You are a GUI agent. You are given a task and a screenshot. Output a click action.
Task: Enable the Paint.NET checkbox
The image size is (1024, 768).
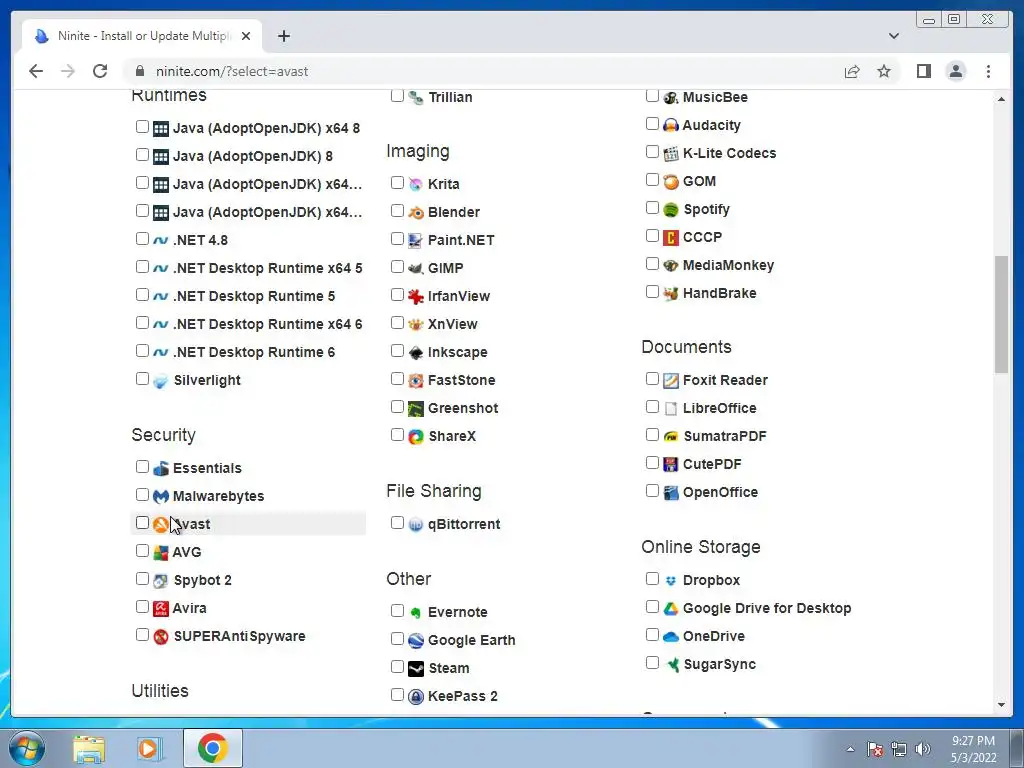pos(397,238)
